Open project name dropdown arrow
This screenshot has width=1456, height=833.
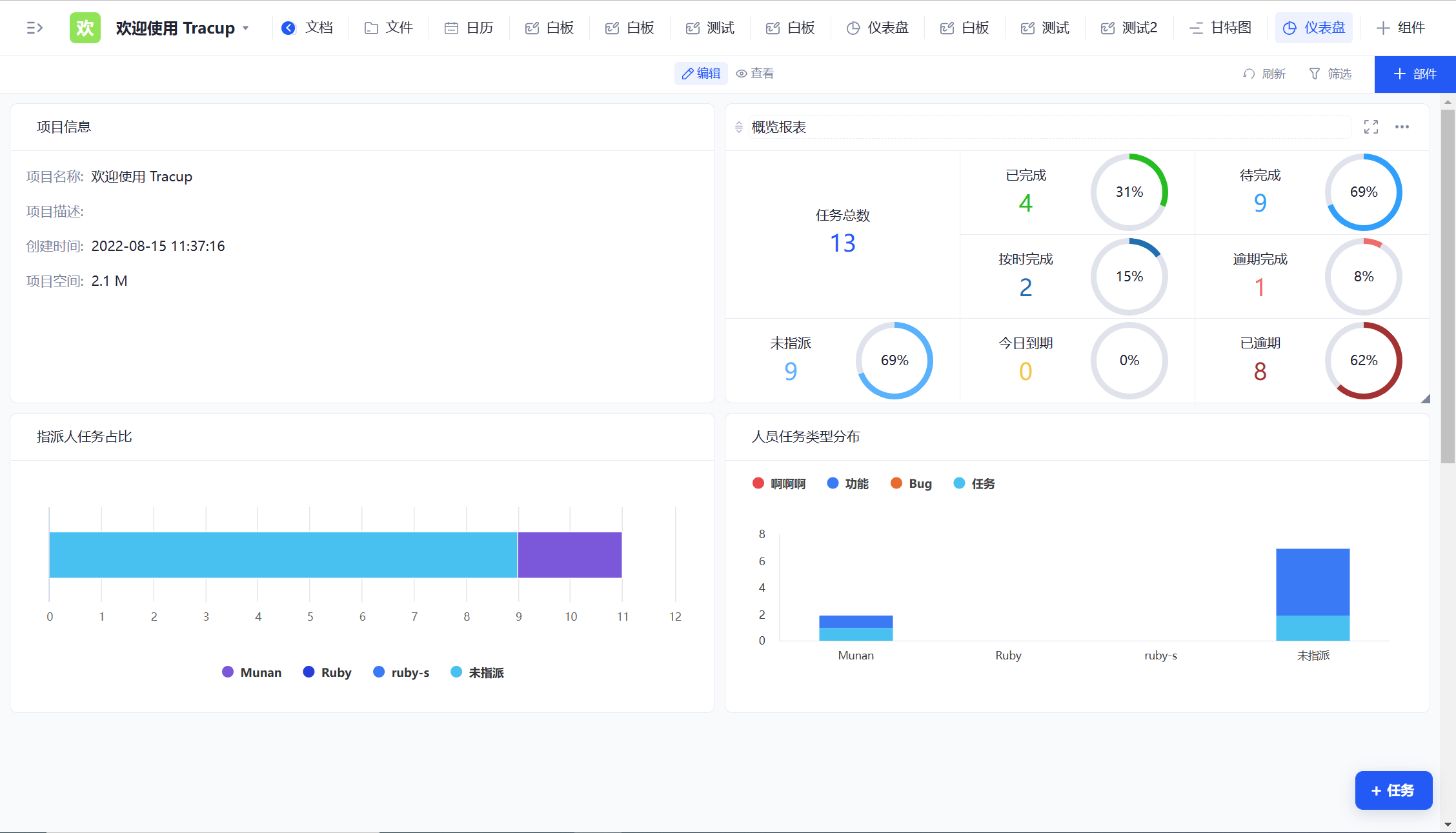245,28
